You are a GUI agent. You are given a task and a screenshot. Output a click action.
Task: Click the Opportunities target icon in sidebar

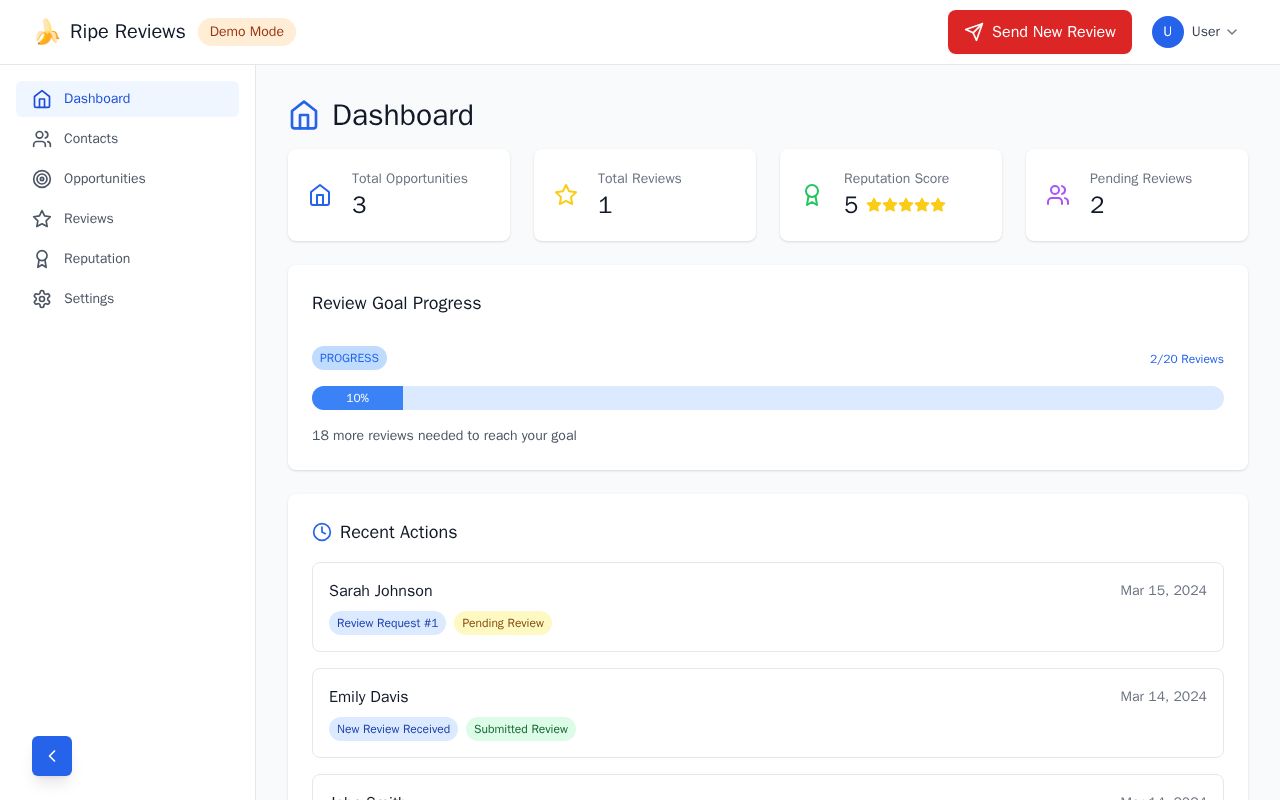[42, 179]
